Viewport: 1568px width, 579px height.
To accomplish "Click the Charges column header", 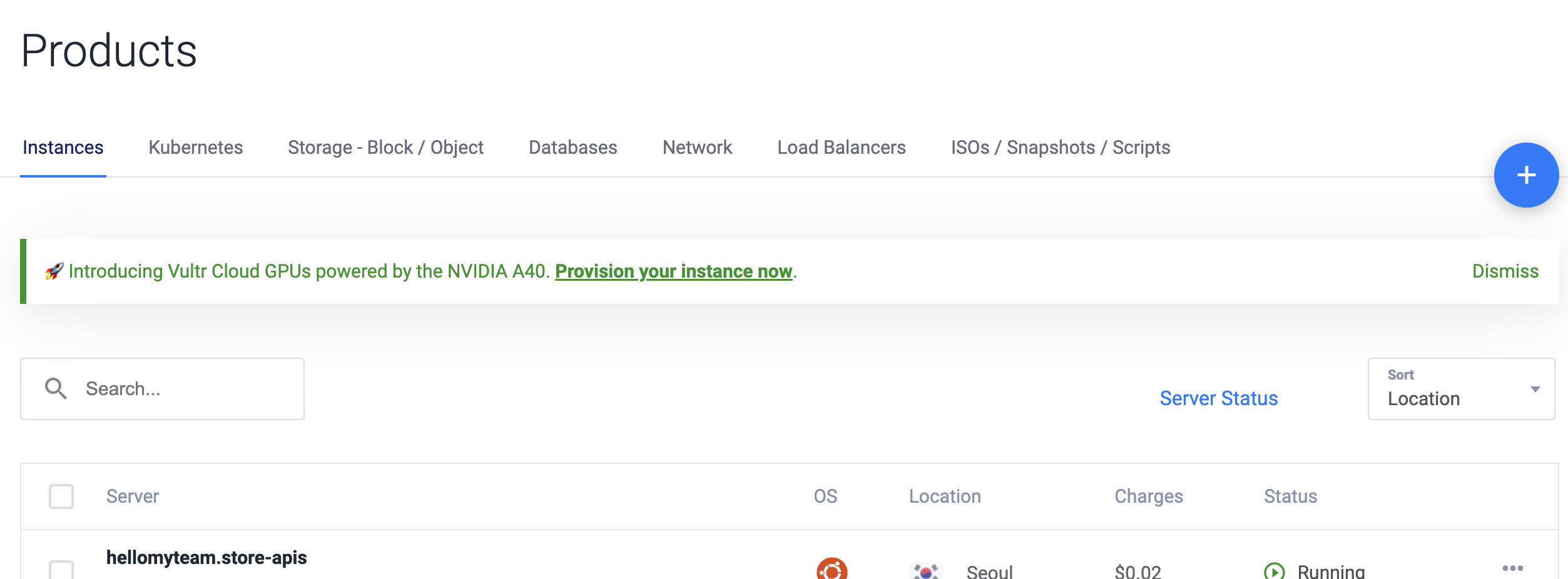I will point(1149,496).
